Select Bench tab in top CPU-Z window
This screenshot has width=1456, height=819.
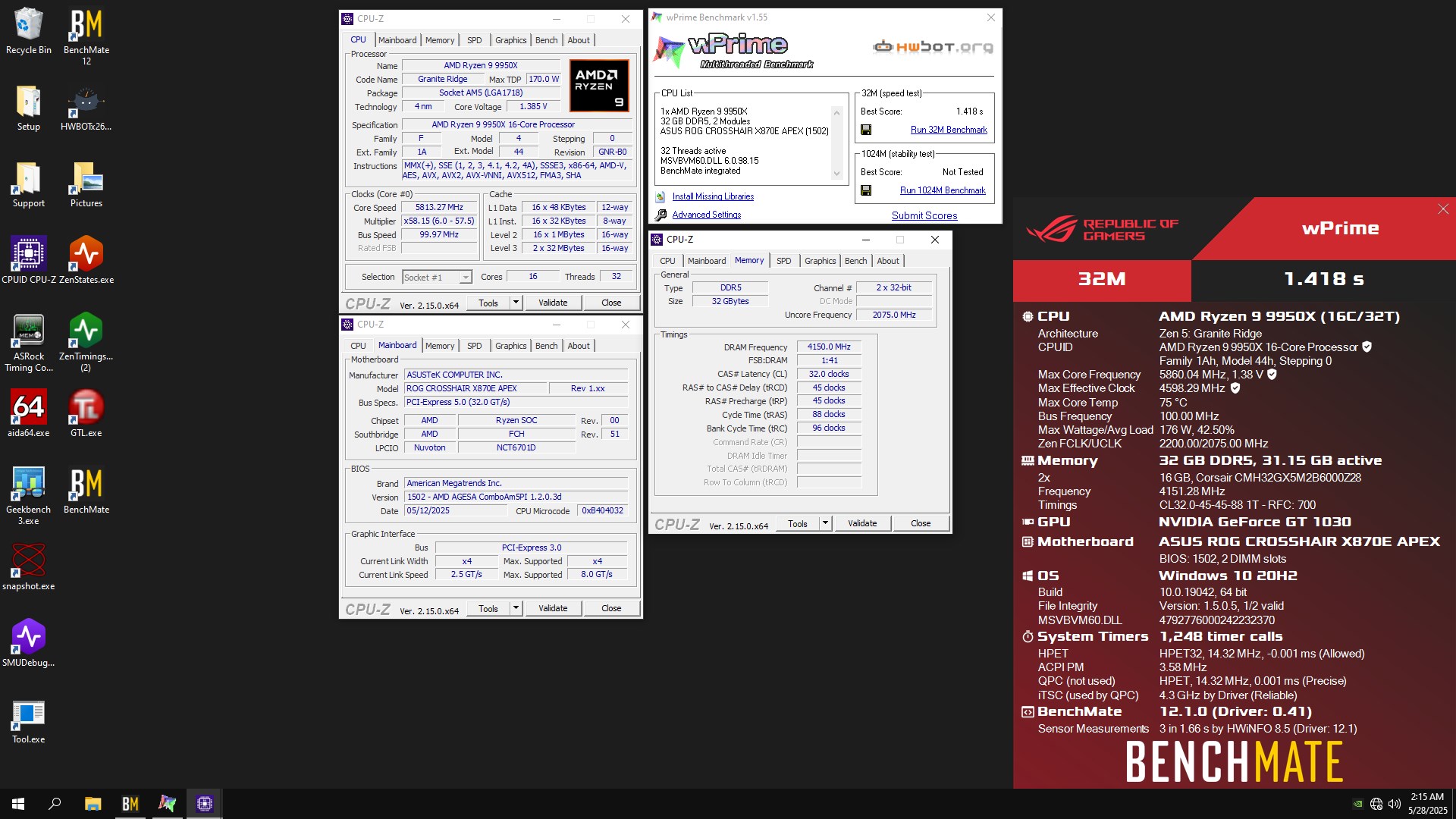point(546,40)
